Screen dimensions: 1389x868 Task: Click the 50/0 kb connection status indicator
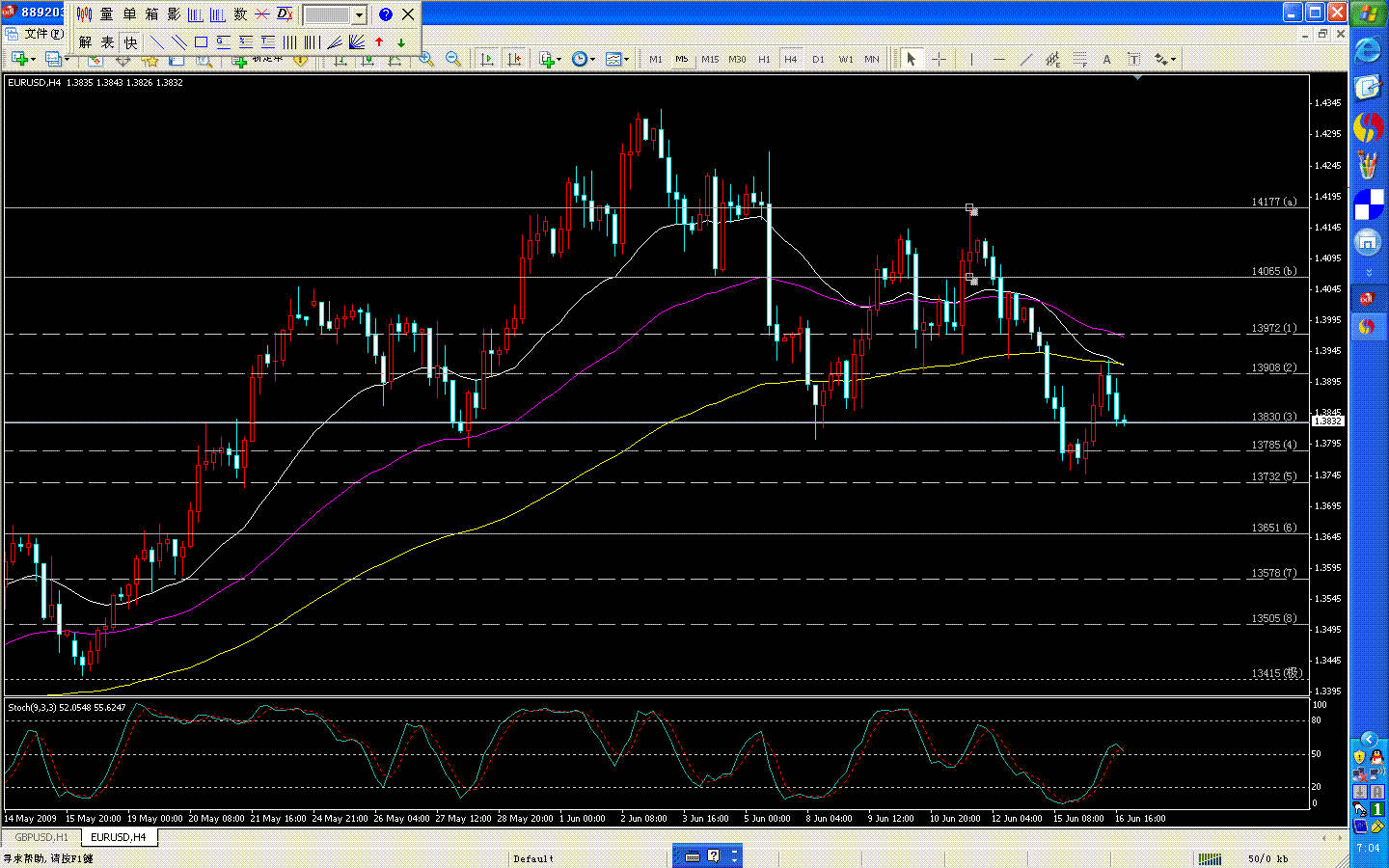coord(1268,858)
